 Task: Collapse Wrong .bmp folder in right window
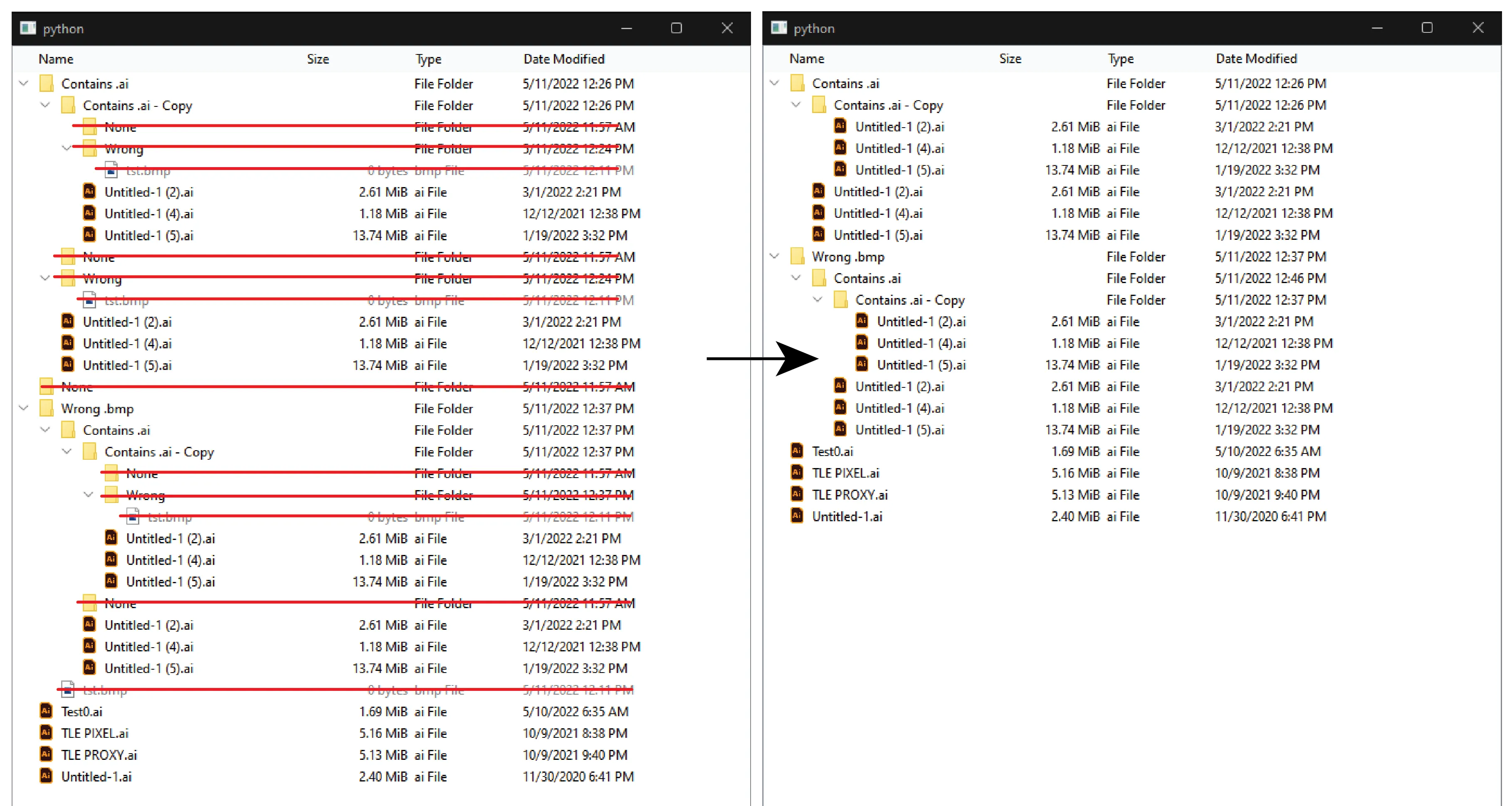[x=774, y=256]
